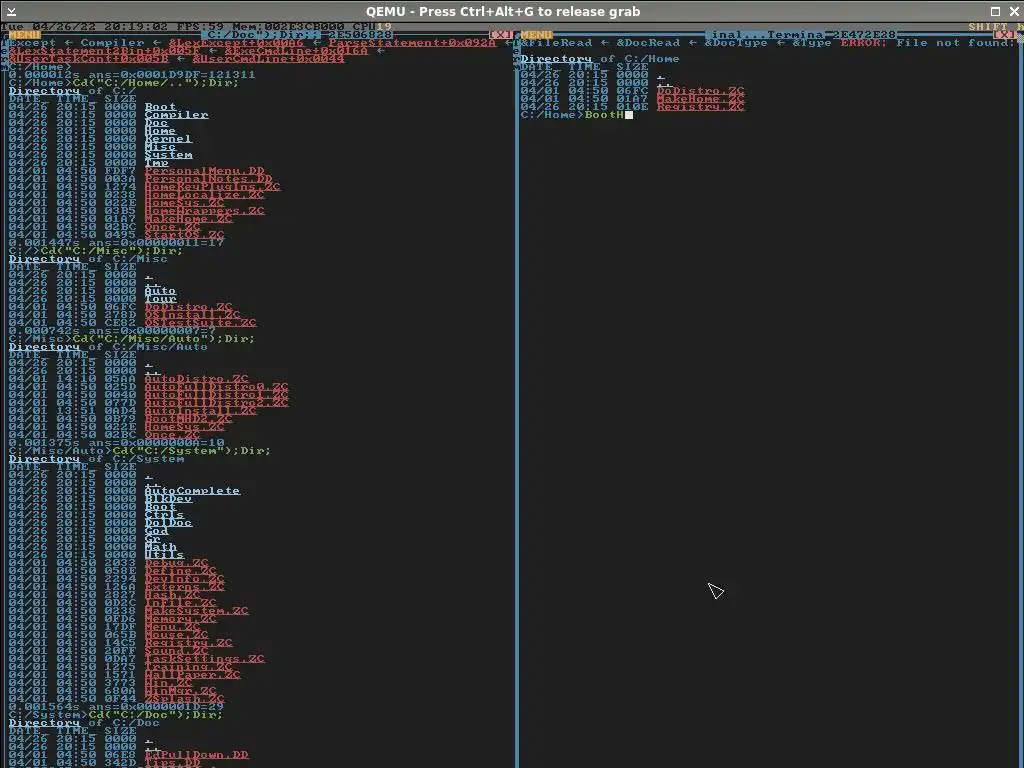Open the Compiler directory link in C:/ listing
The image size is (1024, 768).
(x=176, y=115)
